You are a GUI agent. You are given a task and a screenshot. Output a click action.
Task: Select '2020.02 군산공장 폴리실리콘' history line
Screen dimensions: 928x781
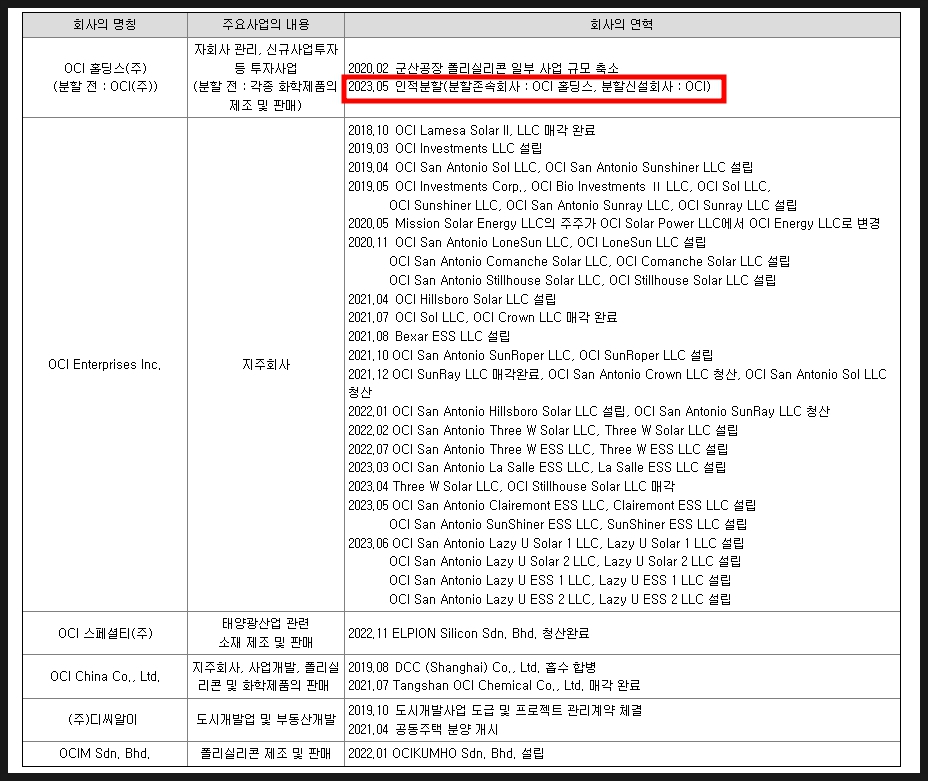483,68
